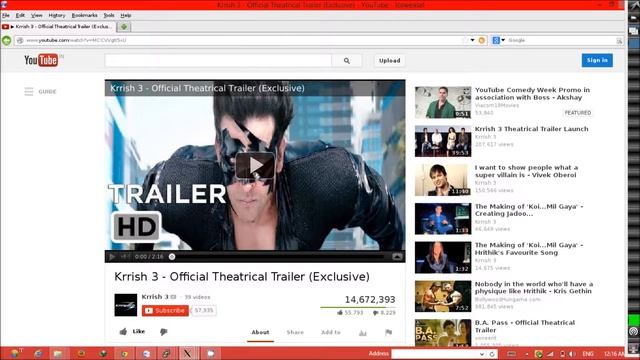Click the red Subscribe button

point(165,311)
